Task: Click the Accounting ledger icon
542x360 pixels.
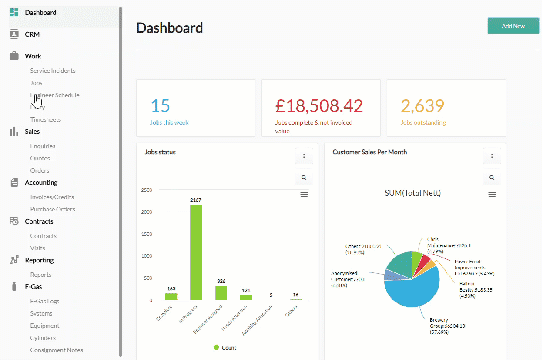Action: tap(14, 182)
